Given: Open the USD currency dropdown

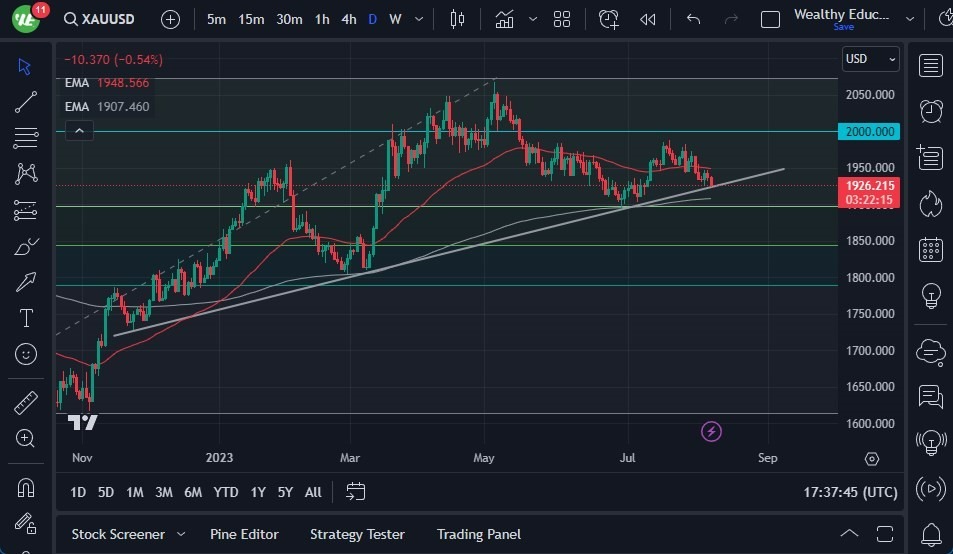Looking at the screenshot, I should click(x=870, y=59).
